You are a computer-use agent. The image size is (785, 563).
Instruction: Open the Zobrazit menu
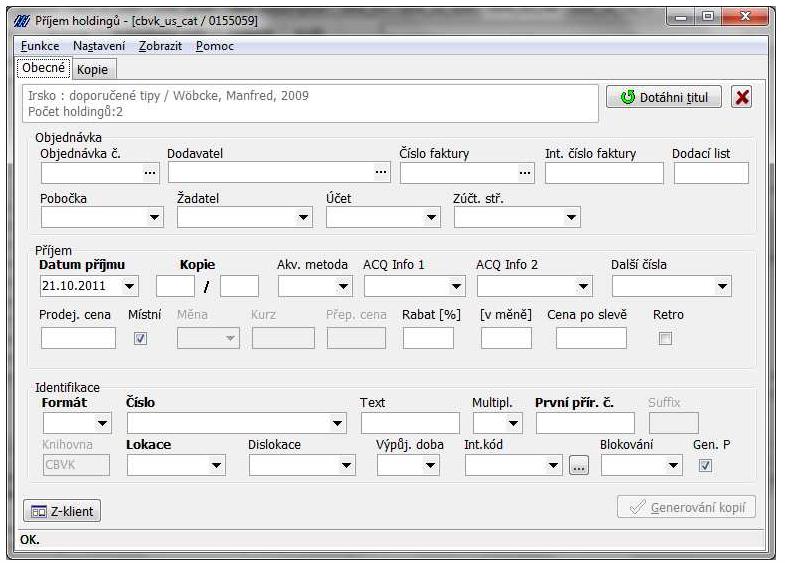160,46
